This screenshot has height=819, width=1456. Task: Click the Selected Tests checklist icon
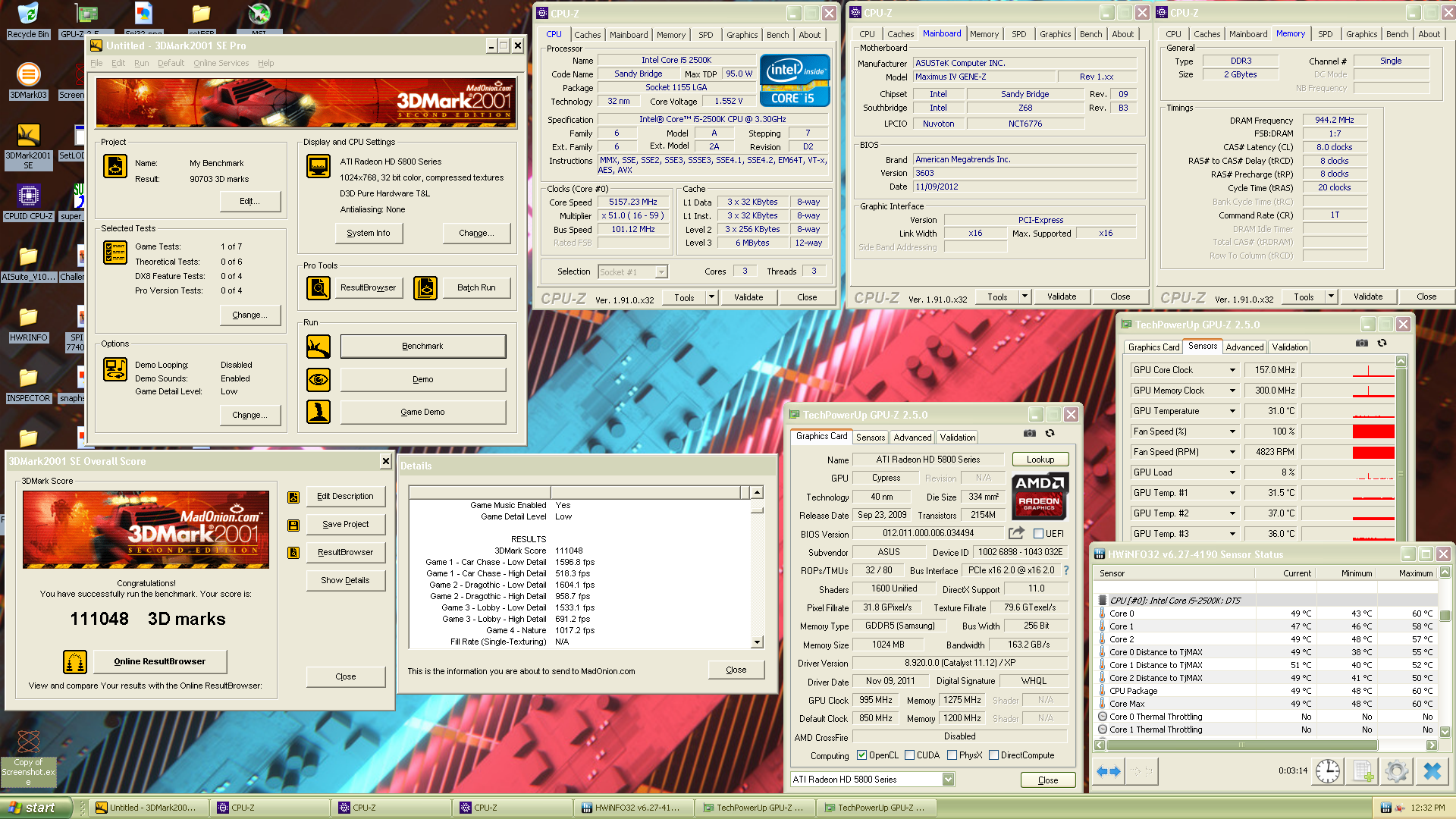(x=115, y=253)
